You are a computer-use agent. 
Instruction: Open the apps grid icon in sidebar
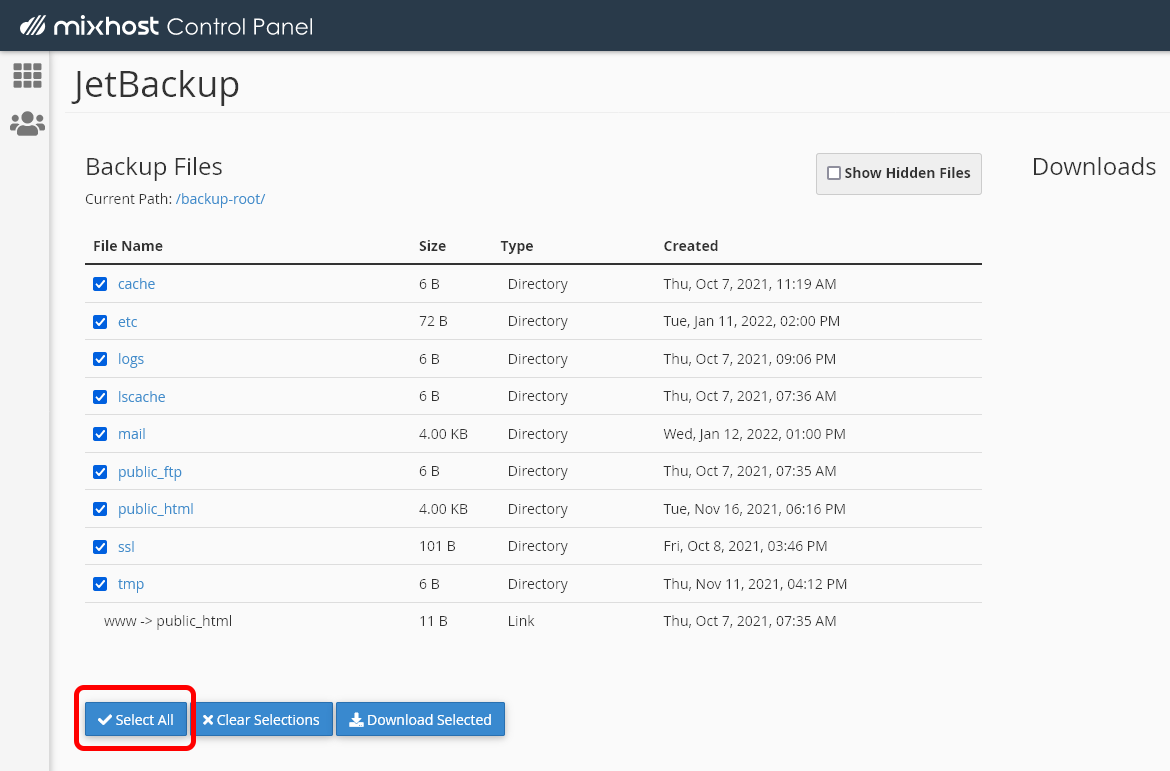click(27, 75)
